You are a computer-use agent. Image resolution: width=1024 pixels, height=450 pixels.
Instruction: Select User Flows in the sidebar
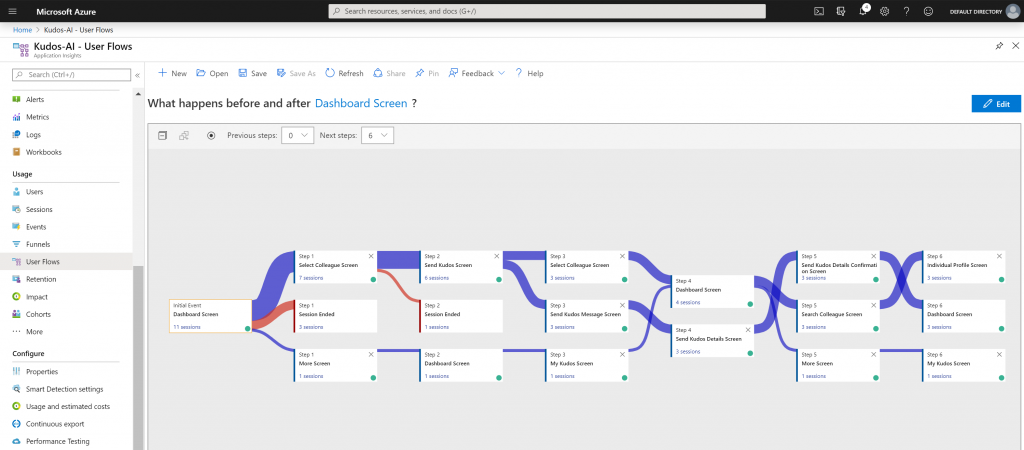[66, 261]
